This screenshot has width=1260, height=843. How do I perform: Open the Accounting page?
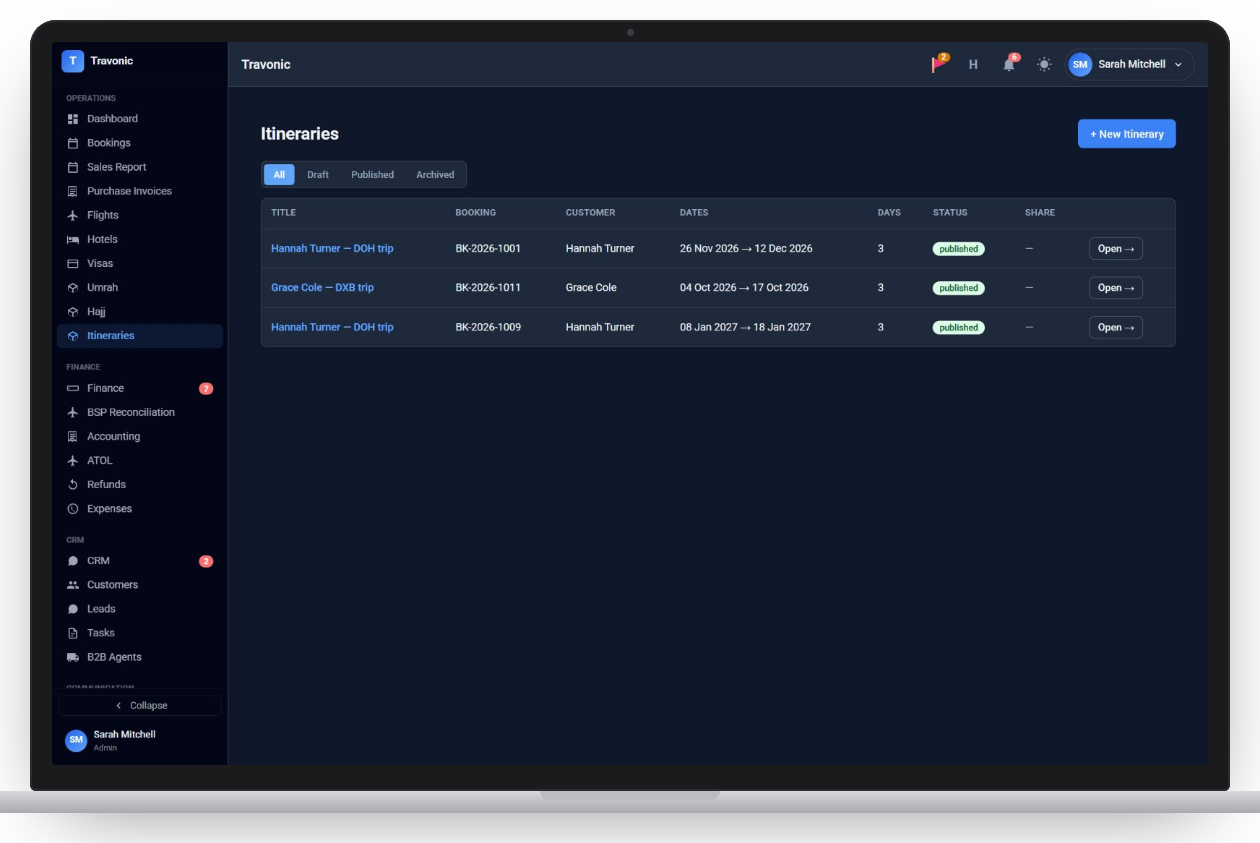(x=140, y=436)
